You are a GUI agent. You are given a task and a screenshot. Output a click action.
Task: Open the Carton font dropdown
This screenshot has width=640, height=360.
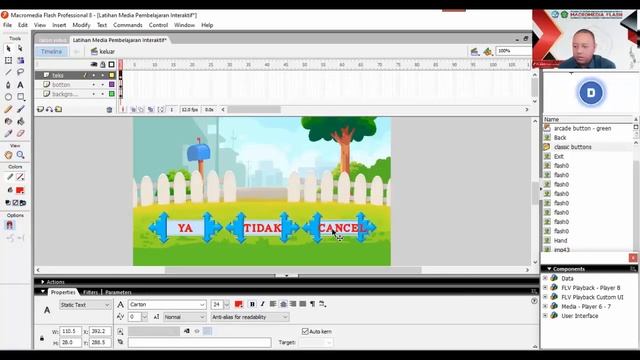(167, 304)
